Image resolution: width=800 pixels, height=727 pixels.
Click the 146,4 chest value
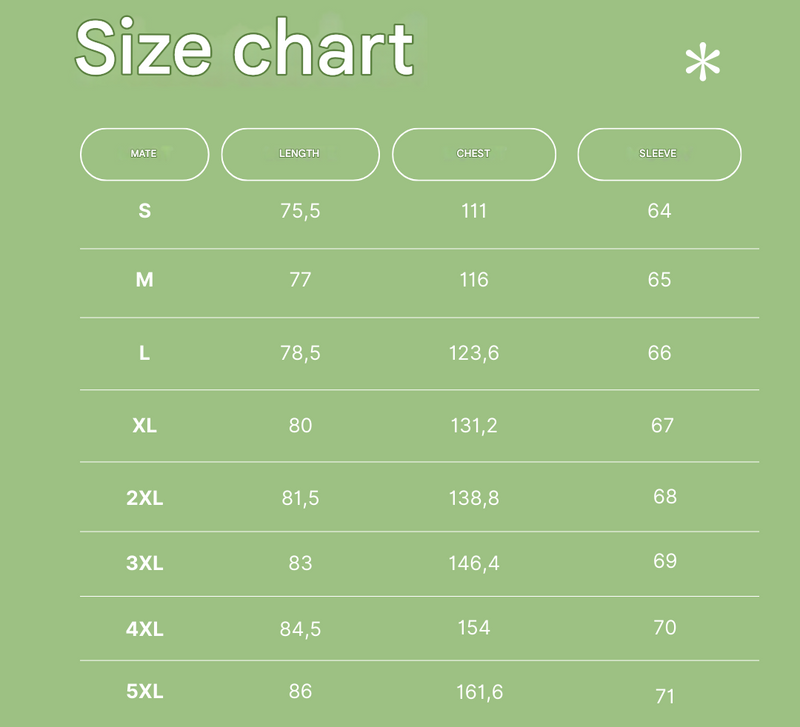(474, 563)
